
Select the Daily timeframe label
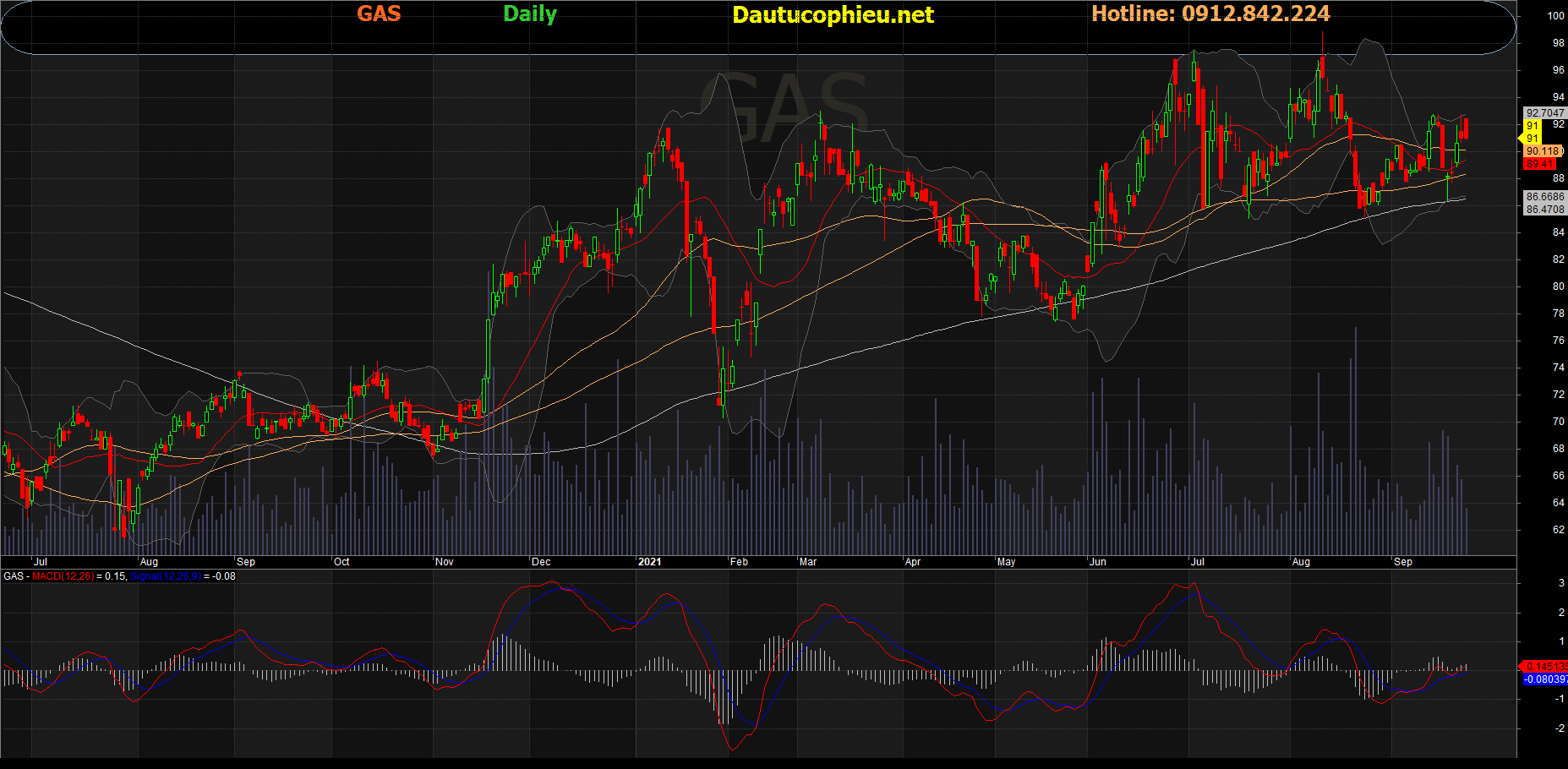(530, 14)
